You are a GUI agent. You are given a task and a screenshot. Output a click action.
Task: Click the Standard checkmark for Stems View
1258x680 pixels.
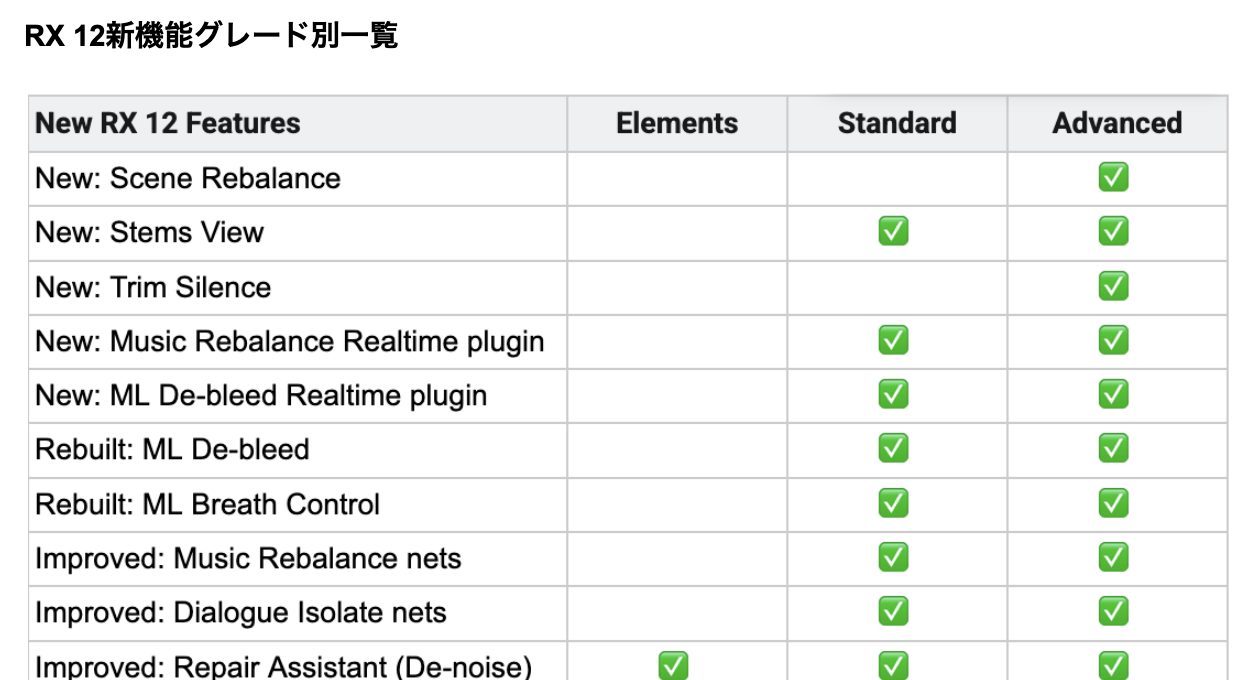(893, 232)
